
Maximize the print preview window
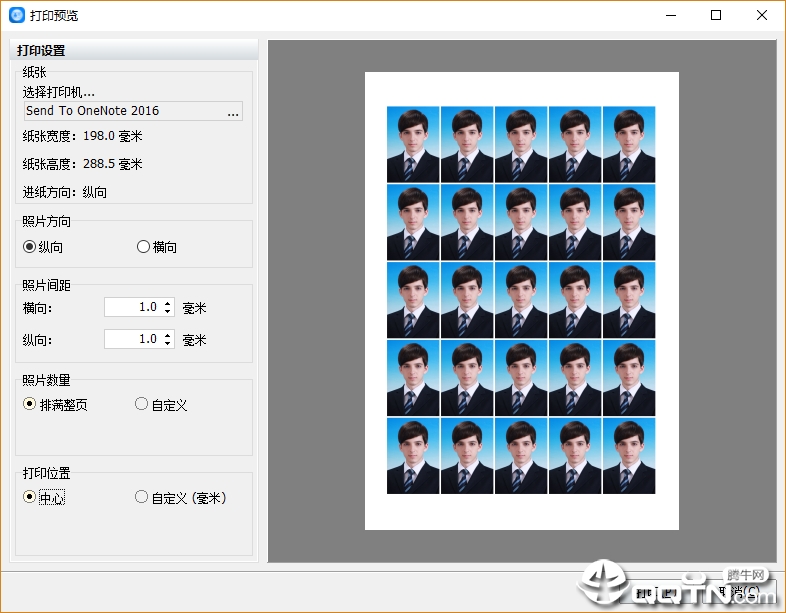[x=715, y=15]
